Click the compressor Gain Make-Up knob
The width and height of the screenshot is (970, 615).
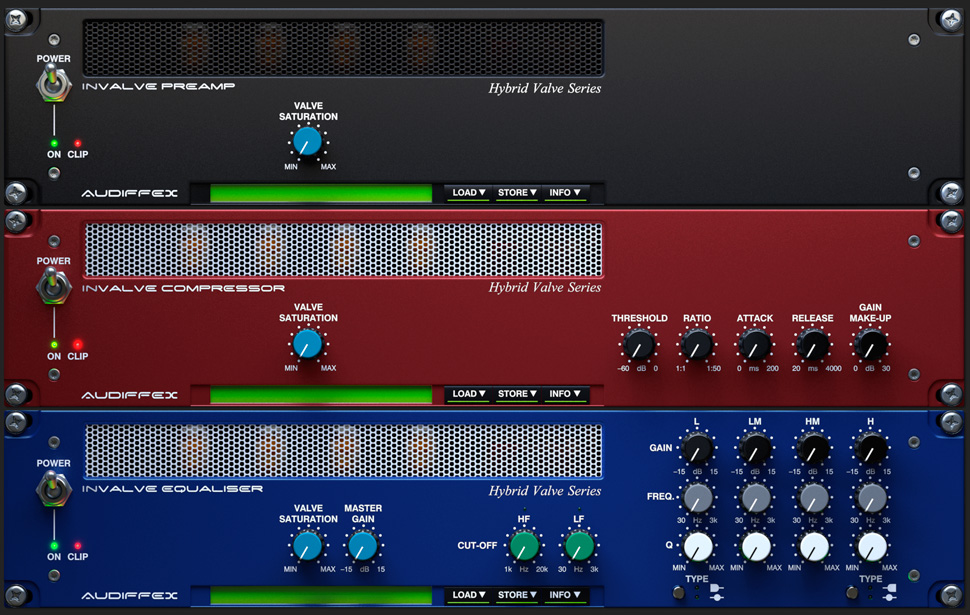pyautogui.click(x=870, y=345)
